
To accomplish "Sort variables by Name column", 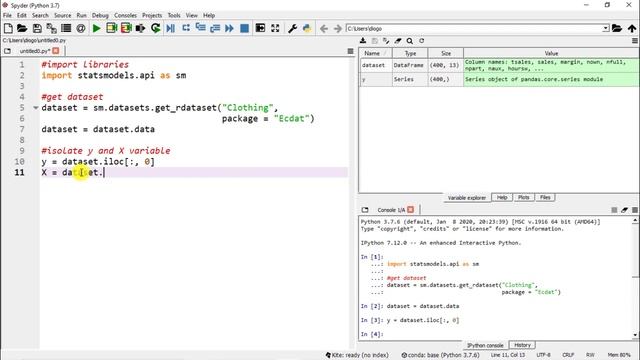I will pyautogui.click(x=376, y=53).
